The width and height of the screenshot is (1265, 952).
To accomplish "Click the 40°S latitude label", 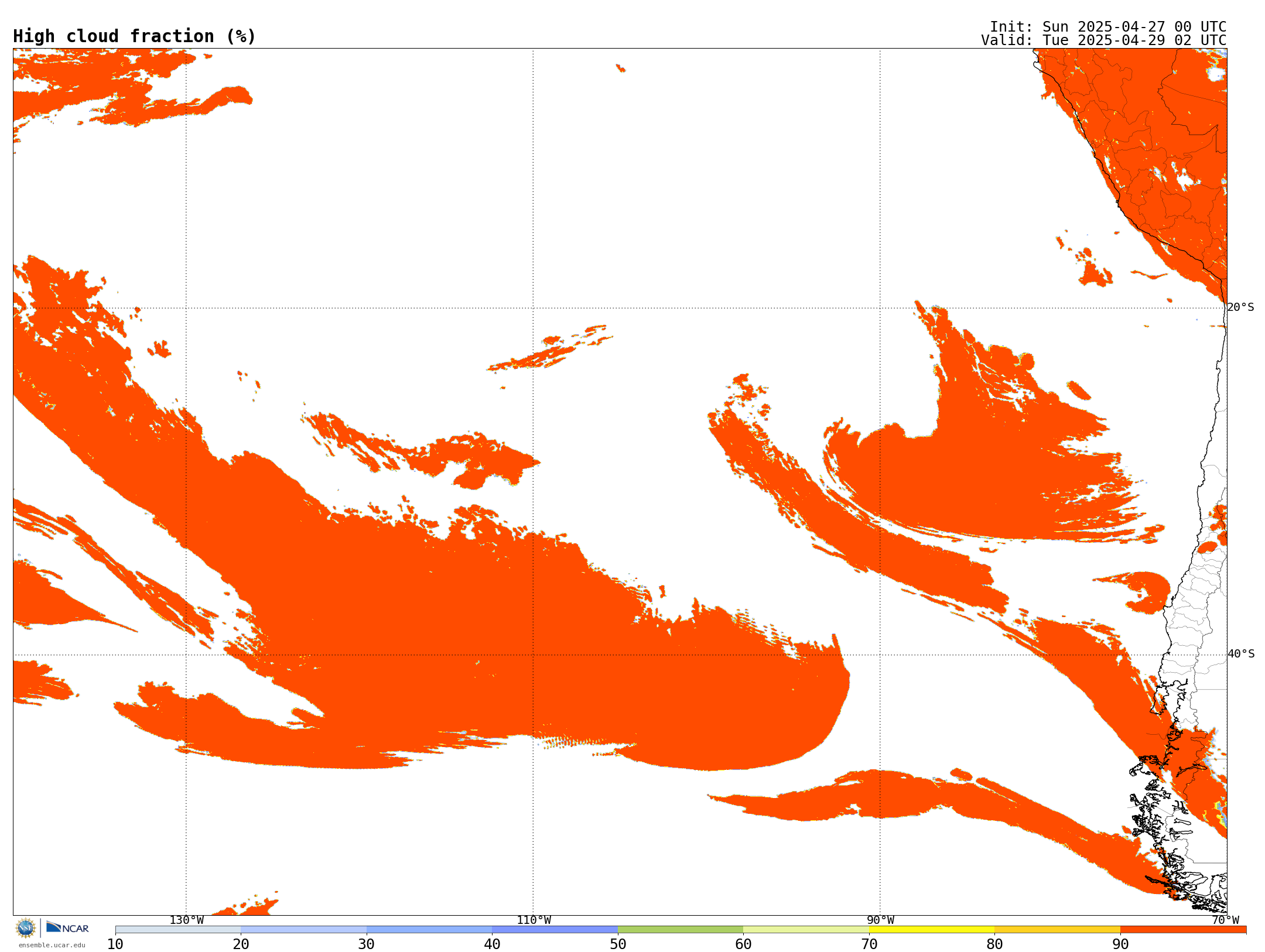I will [x=1240, y=654].
